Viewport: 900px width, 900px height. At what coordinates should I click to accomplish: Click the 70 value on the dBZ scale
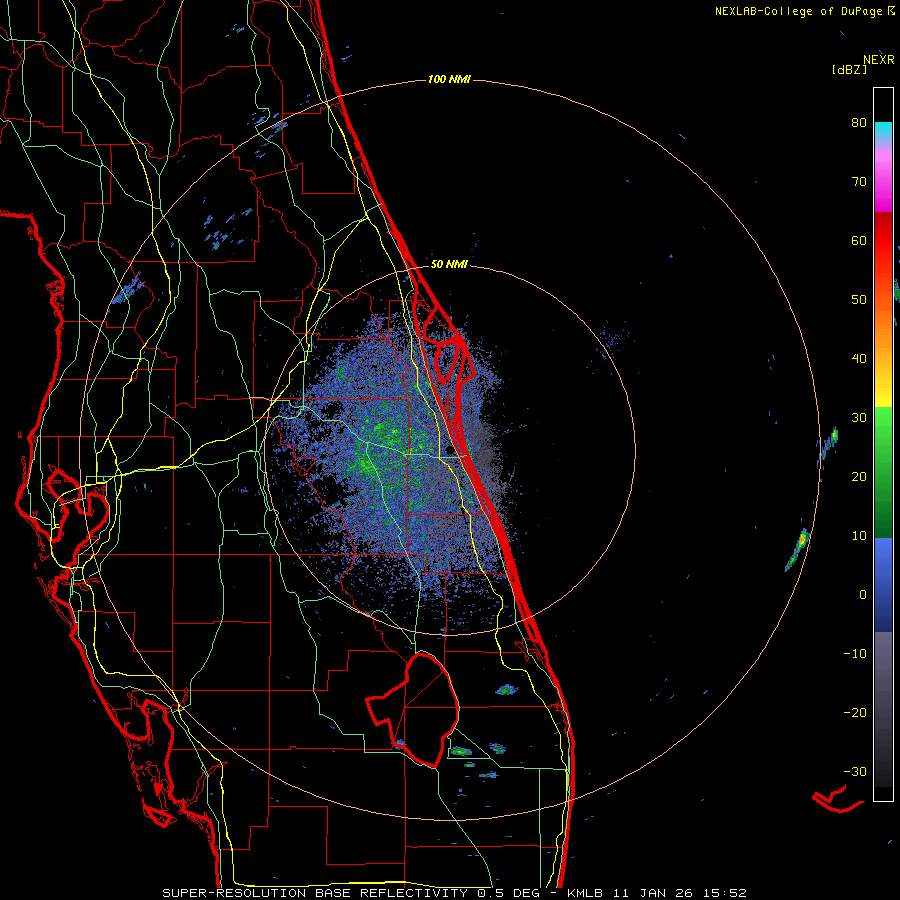(x=859, y=182)
